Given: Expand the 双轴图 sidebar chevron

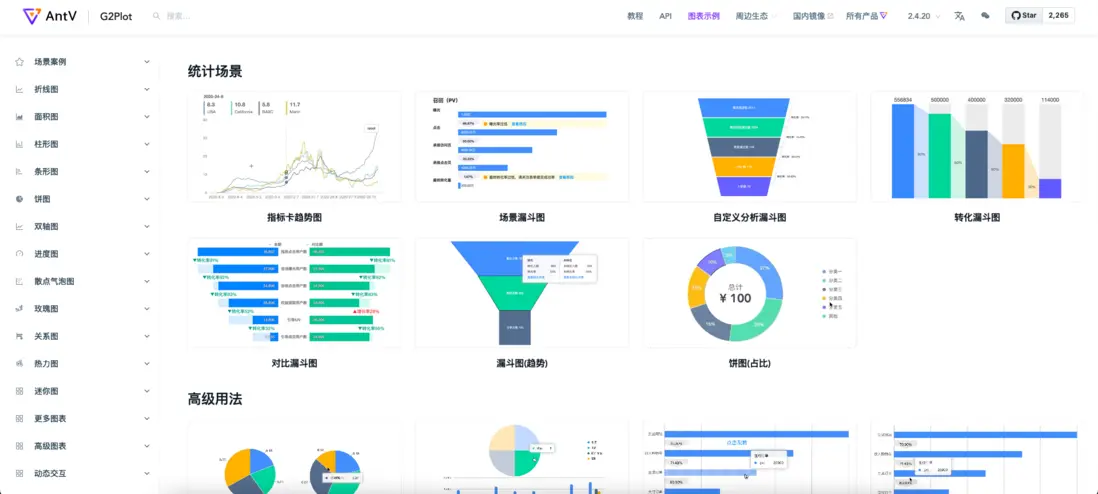Looking at the screenshot, I should pyautogui.click(x=147, y=226).
